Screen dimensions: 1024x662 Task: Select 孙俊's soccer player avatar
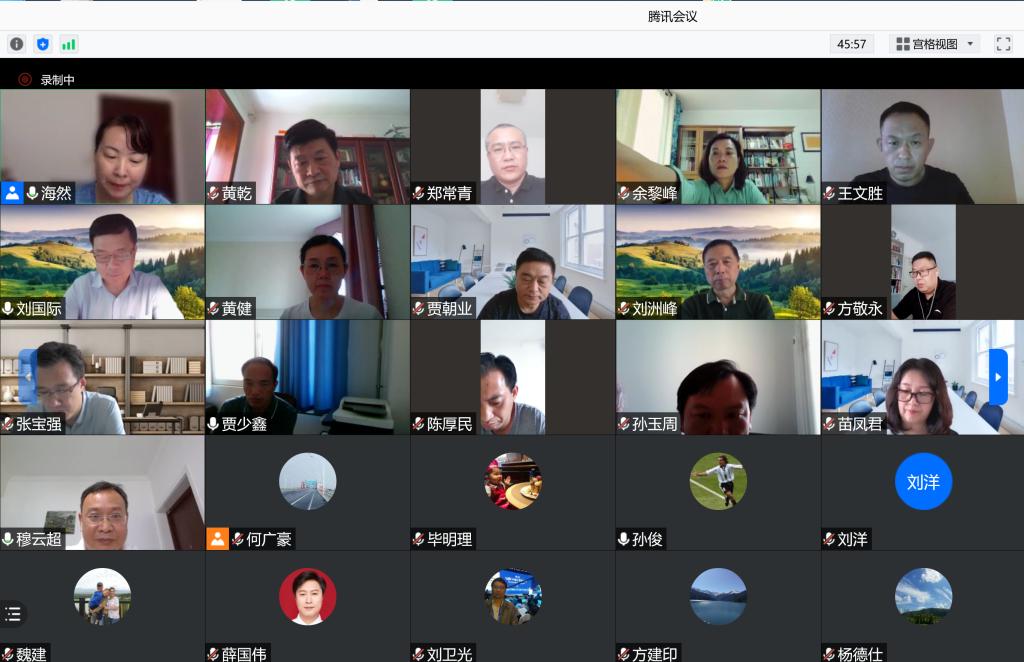click(x=718, y=481)
